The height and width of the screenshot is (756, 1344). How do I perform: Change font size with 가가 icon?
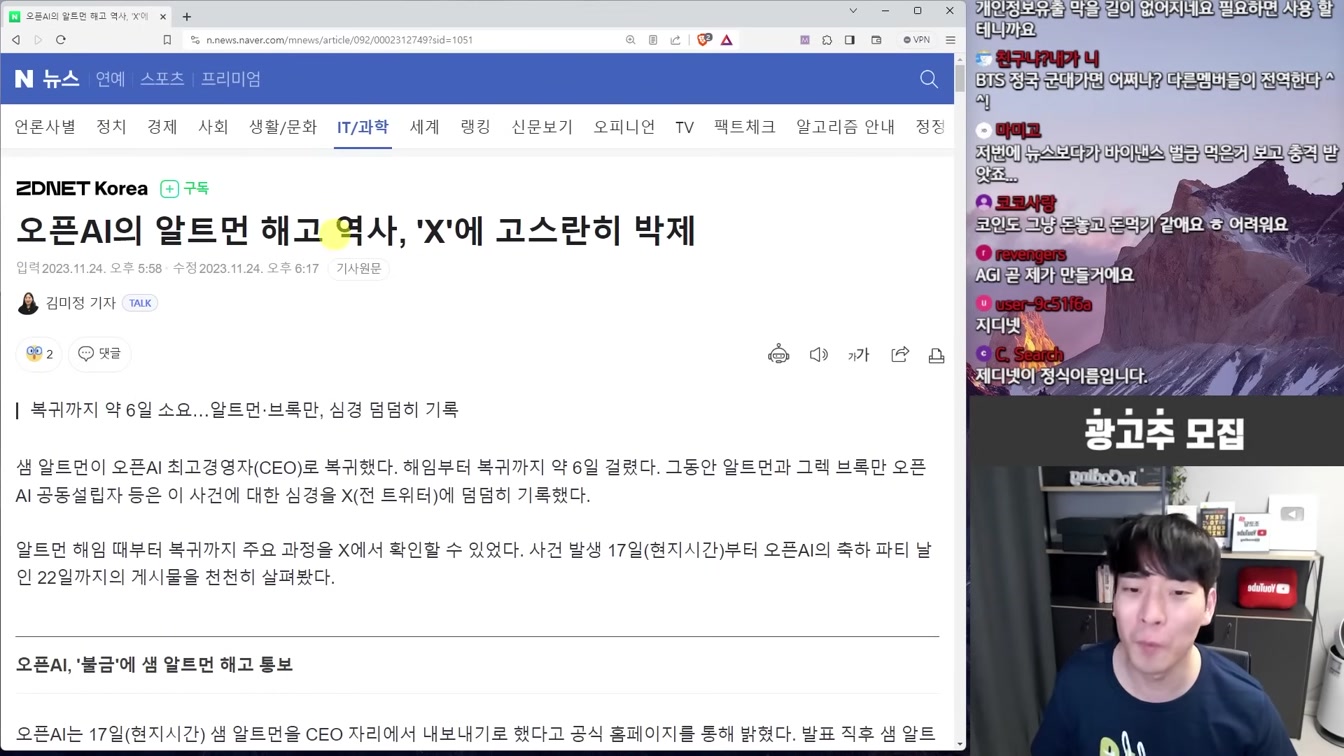click(858, 355)
